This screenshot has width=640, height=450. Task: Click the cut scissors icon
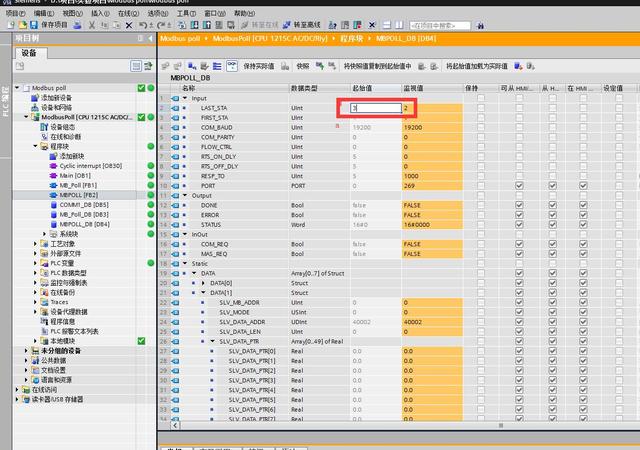coord(92,25)
